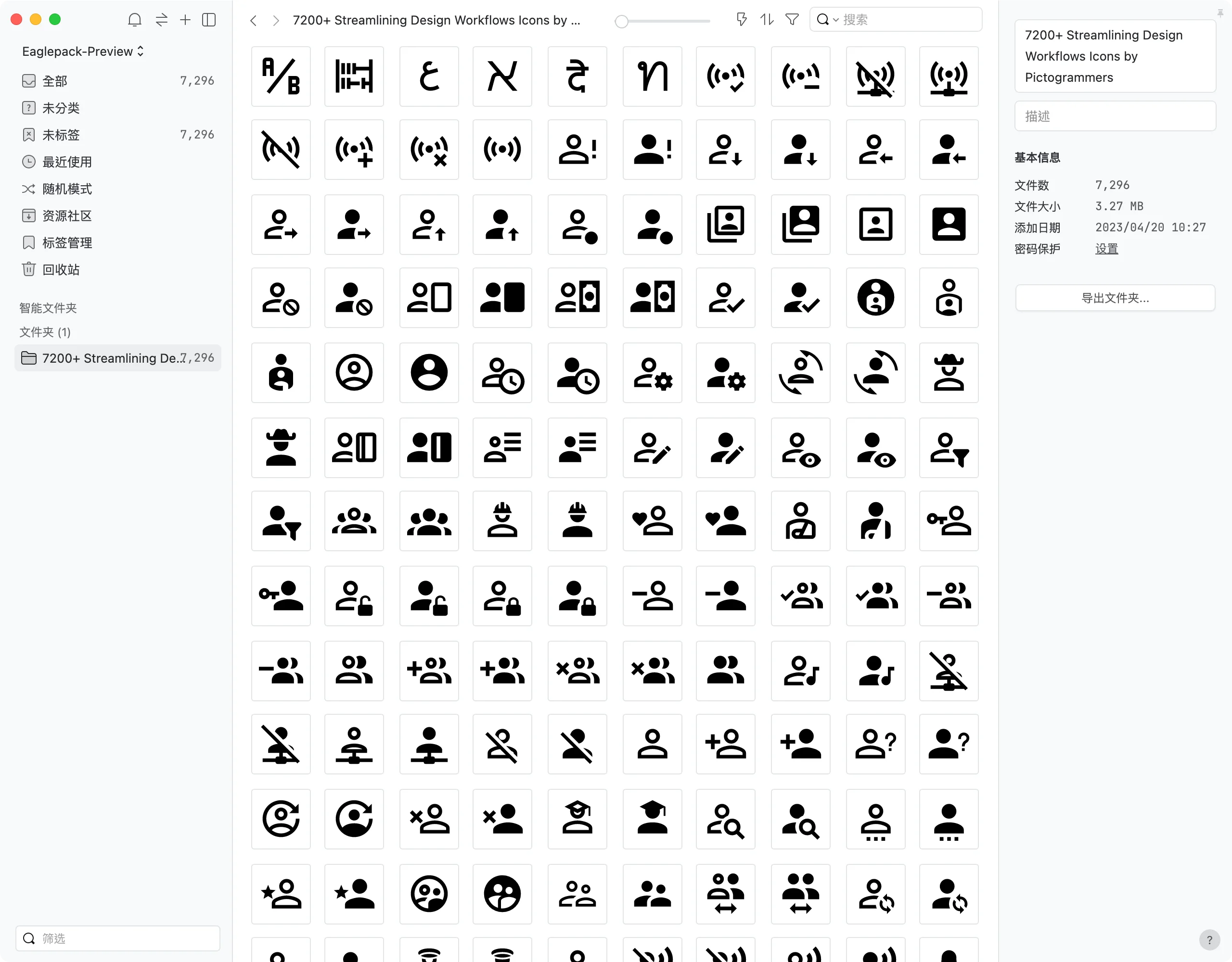Open 标签管理 in the sidebar

(118, 243)
